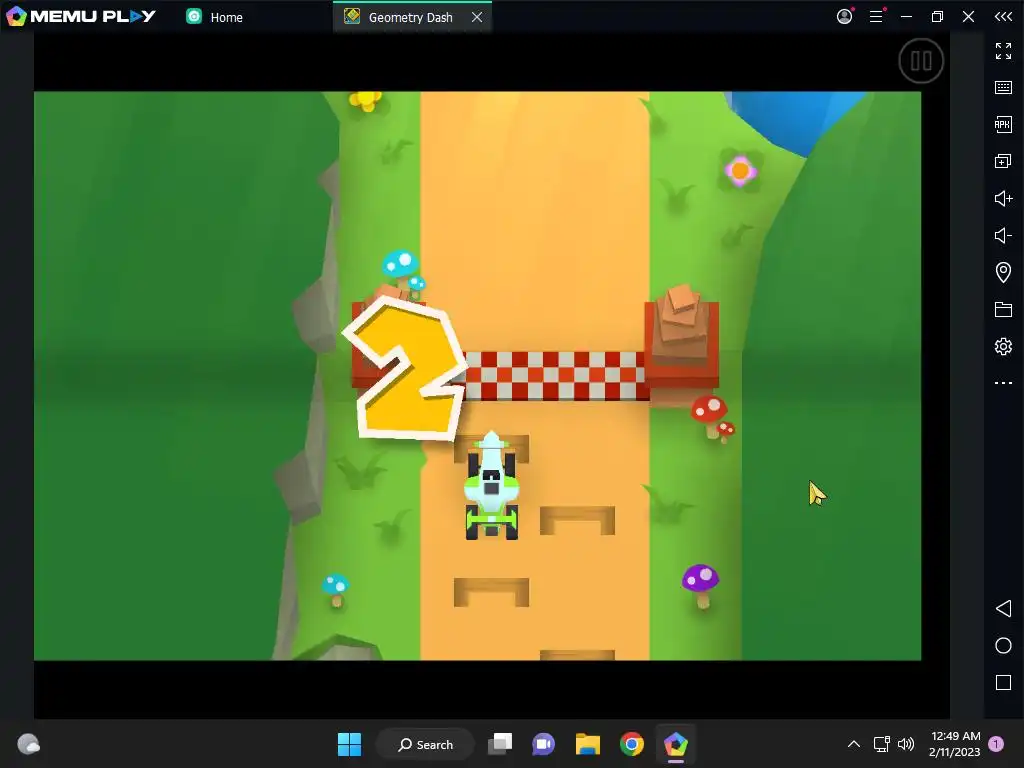Show more sidebar tools via three dots
The width and height of the screenshot is (1024, 768).
tap(1003, 383)
